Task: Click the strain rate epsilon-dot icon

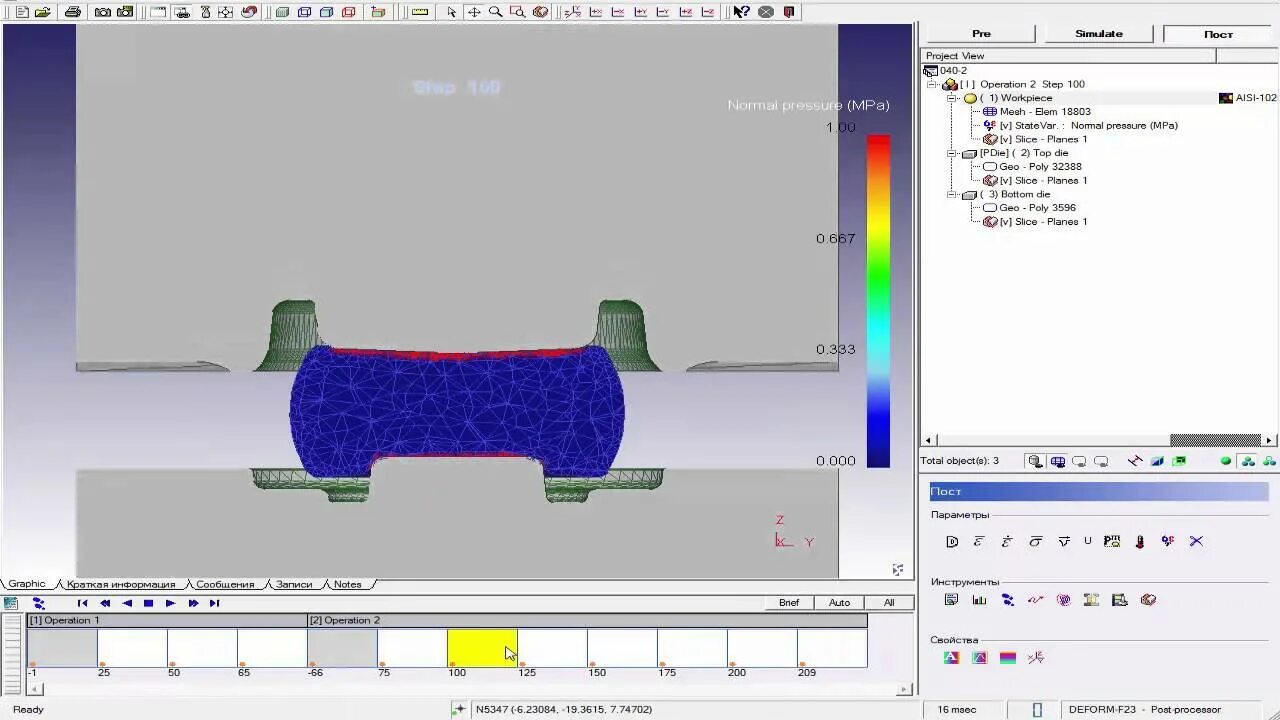Action: point(1007,541)
